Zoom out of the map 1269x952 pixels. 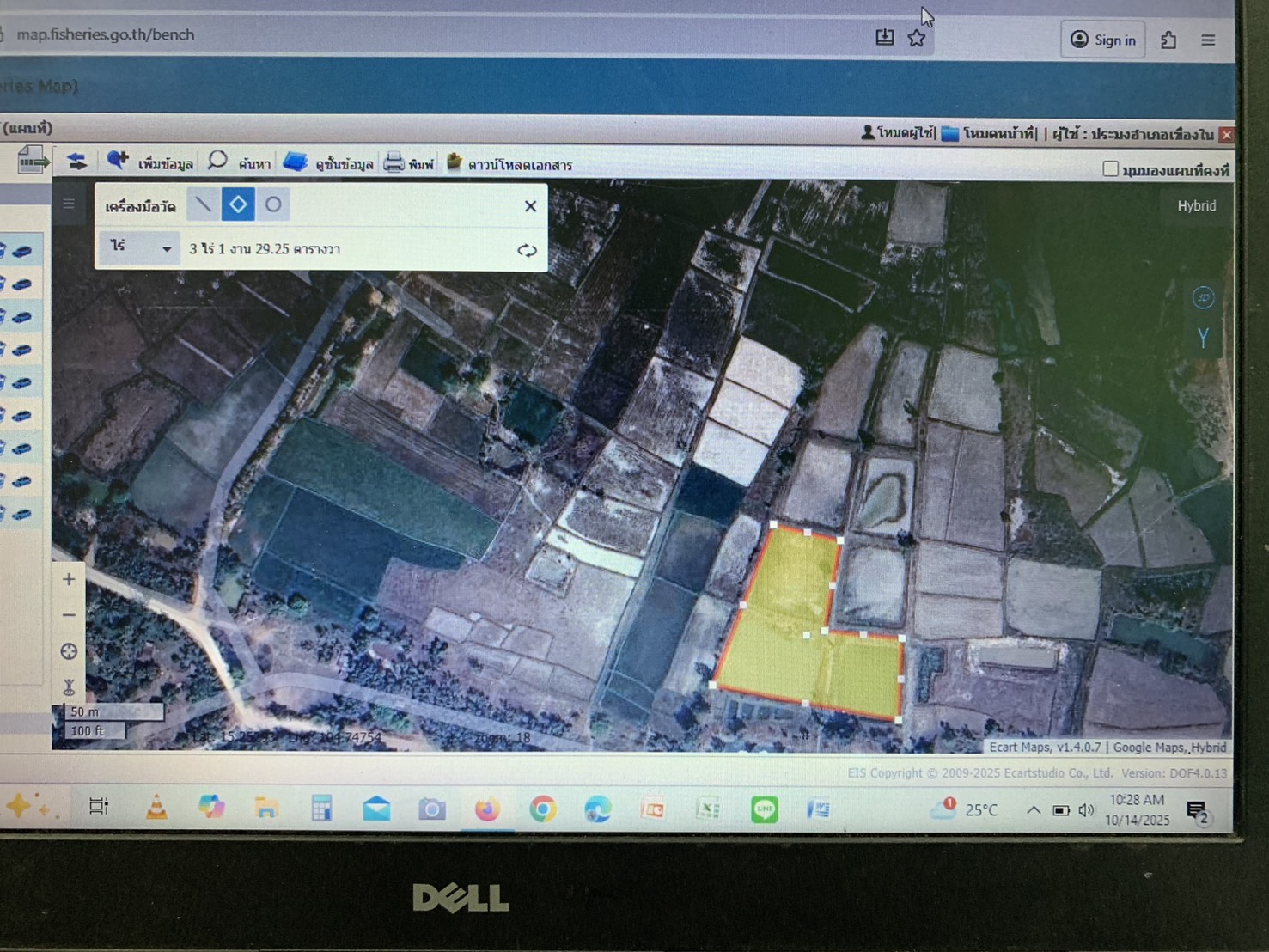(x=69, y=615)
